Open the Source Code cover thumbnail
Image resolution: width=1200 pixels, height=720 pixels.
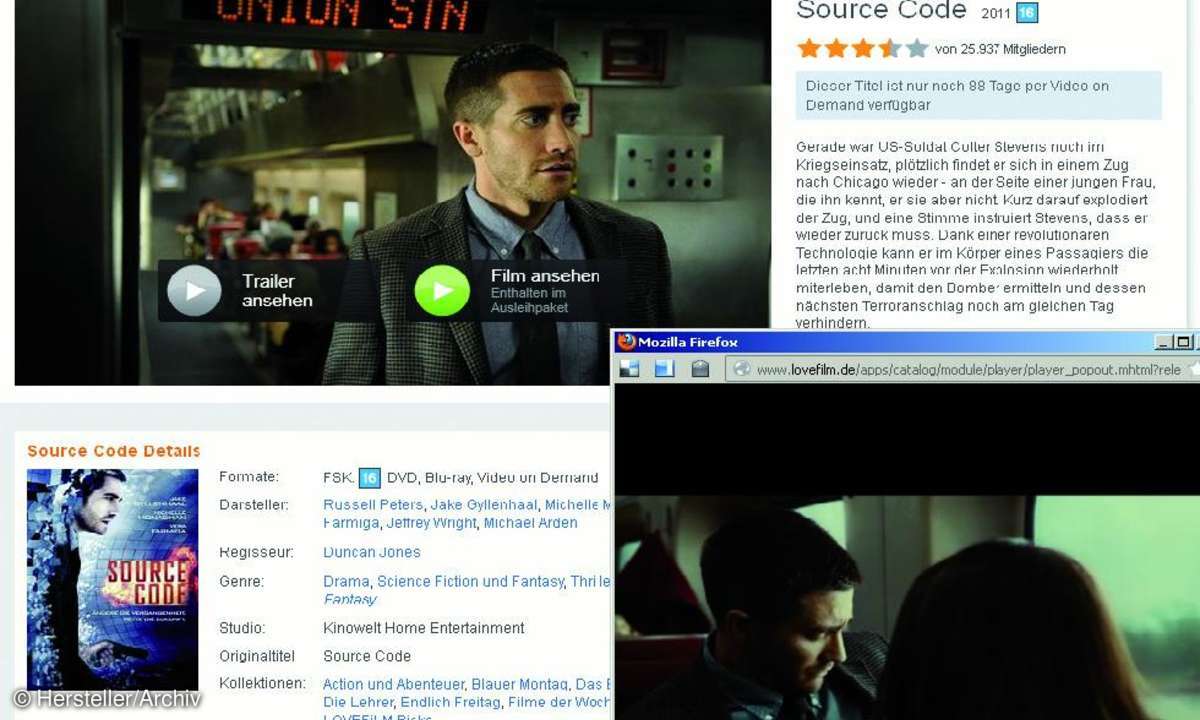click(112, 579)
